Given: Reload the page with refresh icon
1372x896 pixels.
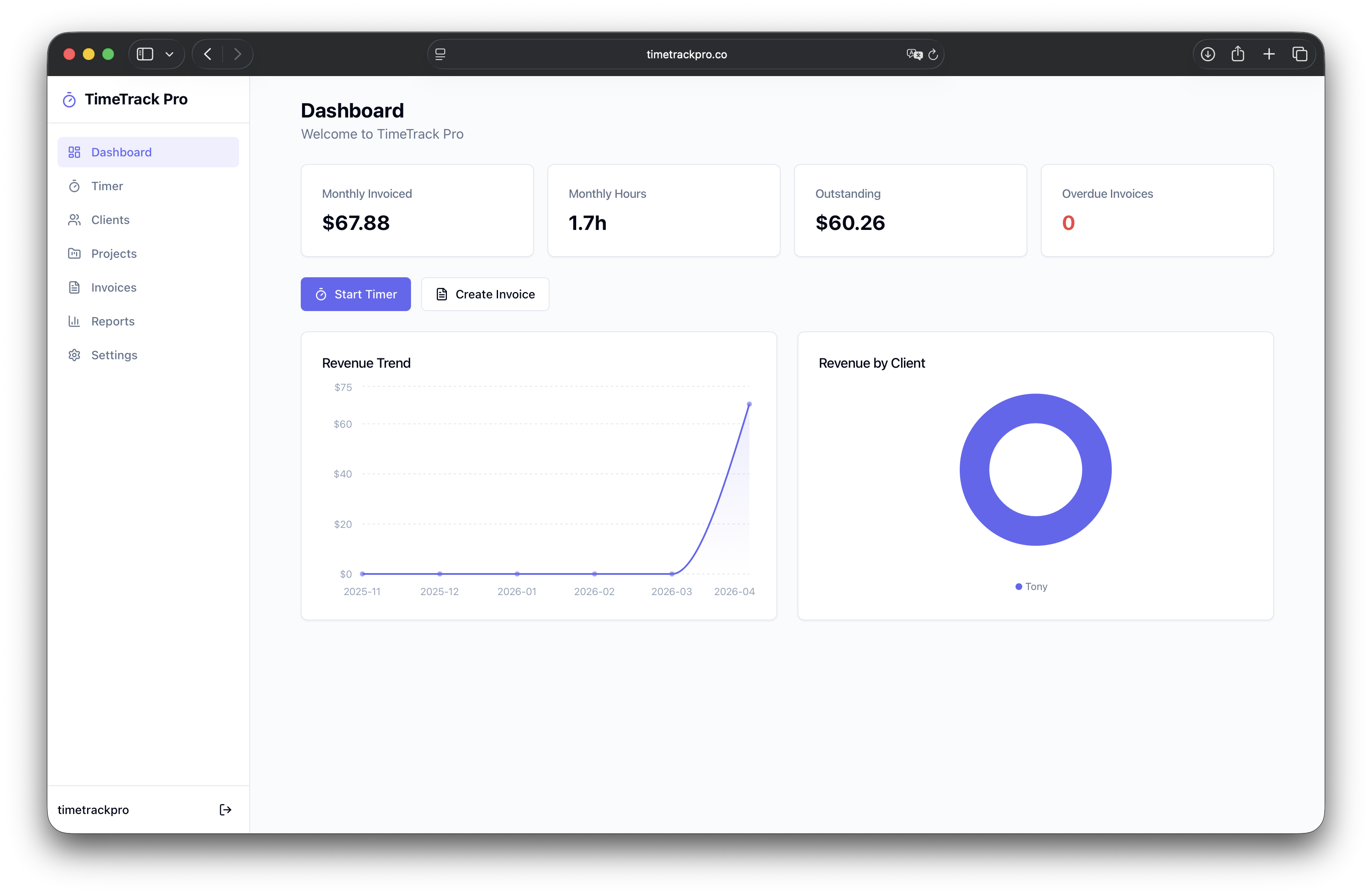Looking at the screenshot, I should 933,54.
